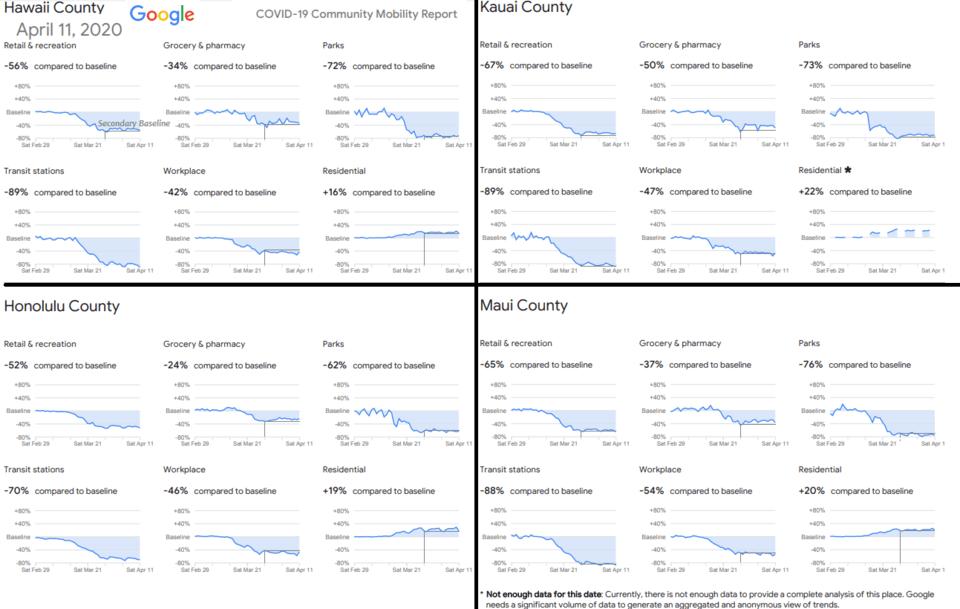Click the Maui County heading
Viewport: 960px width, 609px height.
pyautogui.click(x=523, y=306)
